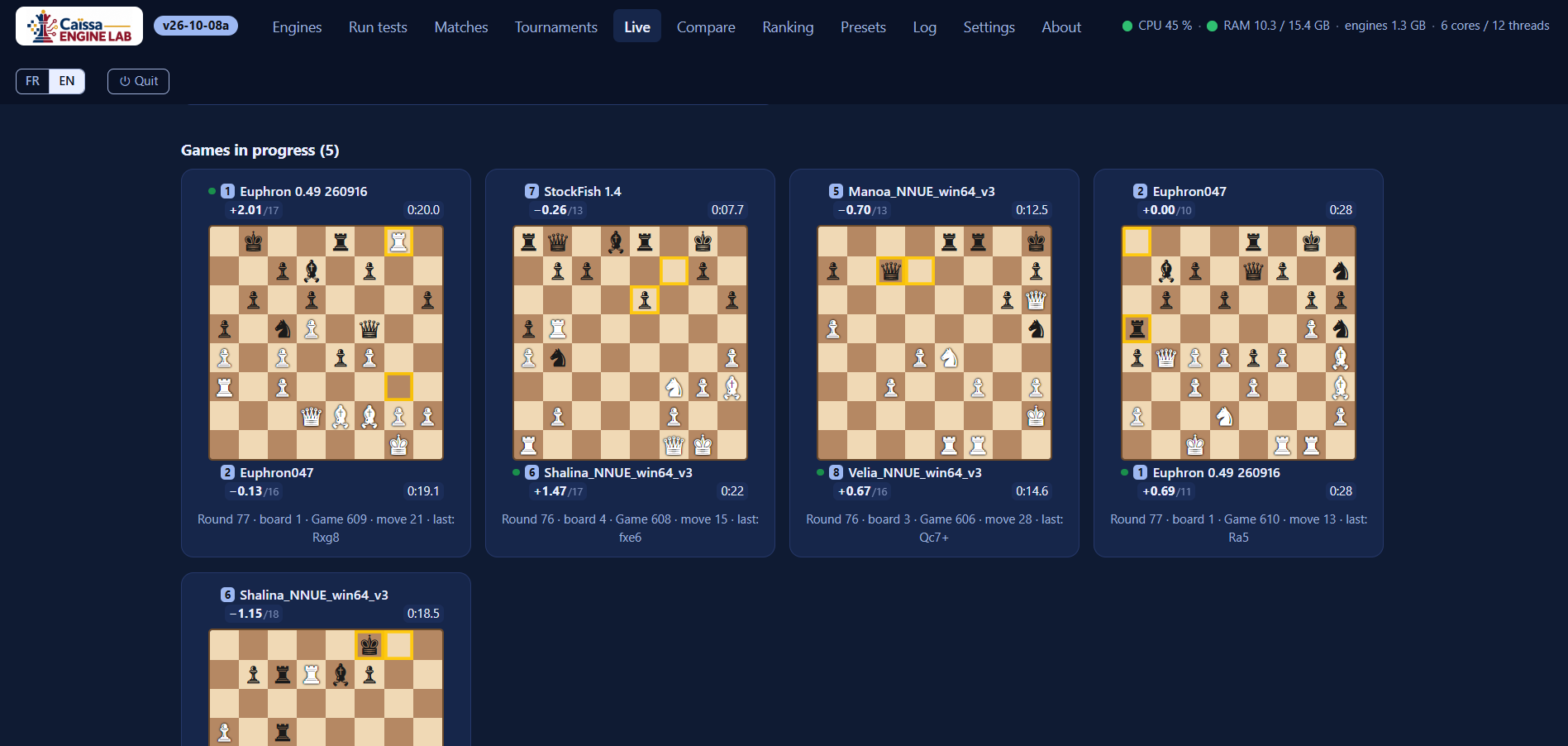This screenshot has width=1568, height=746.
Task: Open the Settings tab
Action: 989,26
